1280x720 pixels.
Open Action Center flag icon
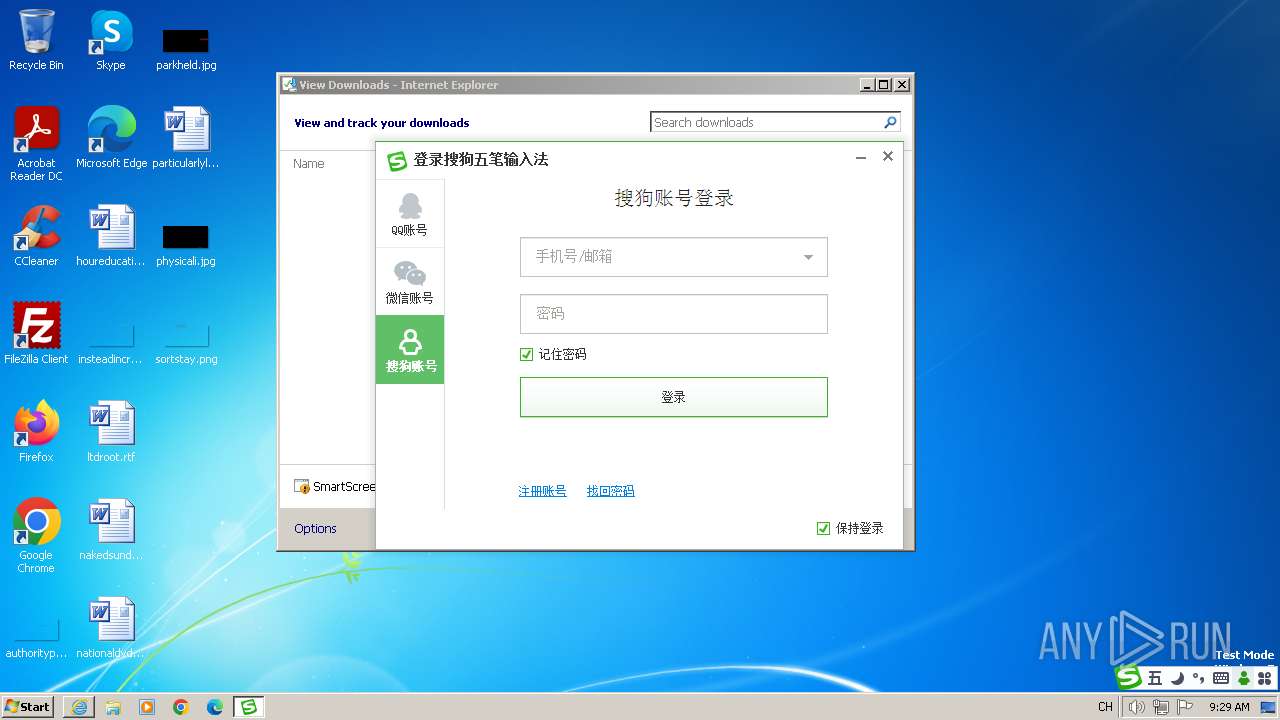pyautogui.click(x=1185, y=707)
